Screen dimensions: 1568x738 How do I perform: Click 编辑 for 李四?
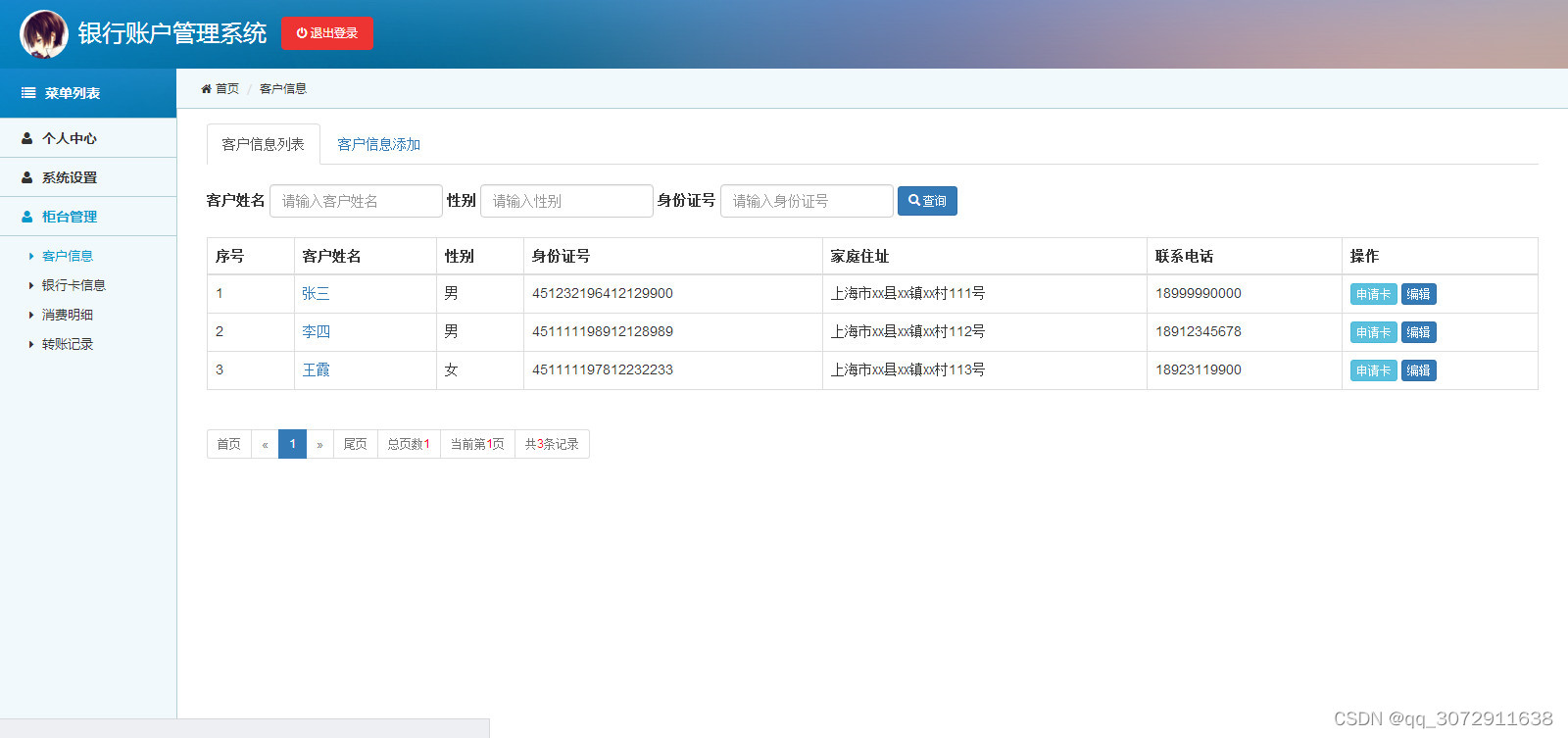(1418, 332)
